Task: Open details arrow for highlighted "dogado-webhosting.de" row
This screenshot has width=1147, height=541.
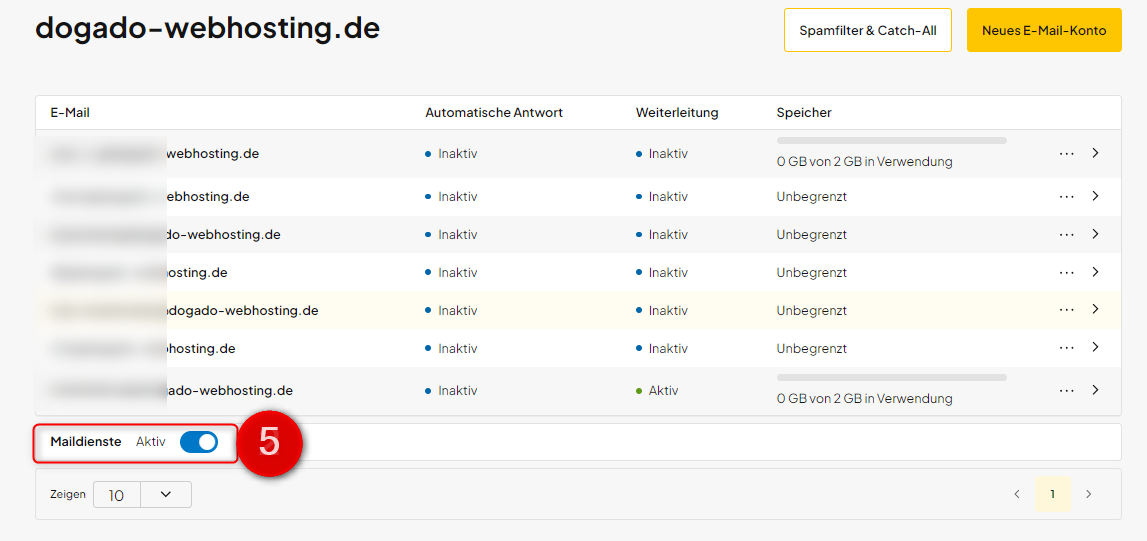Action: 1095,309
